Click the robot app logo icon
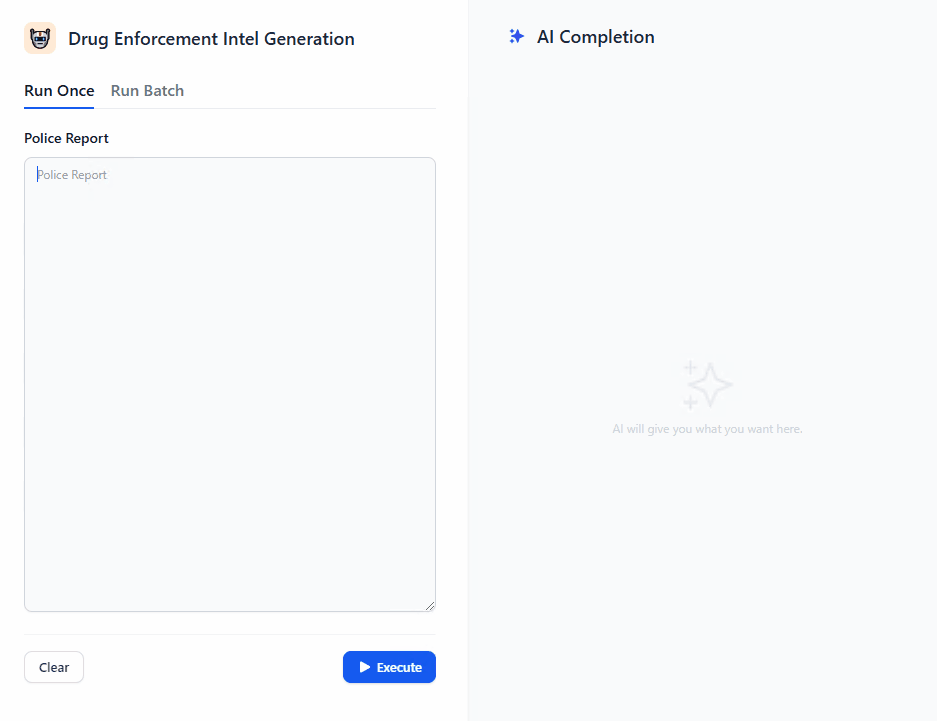 click(40, 39)
